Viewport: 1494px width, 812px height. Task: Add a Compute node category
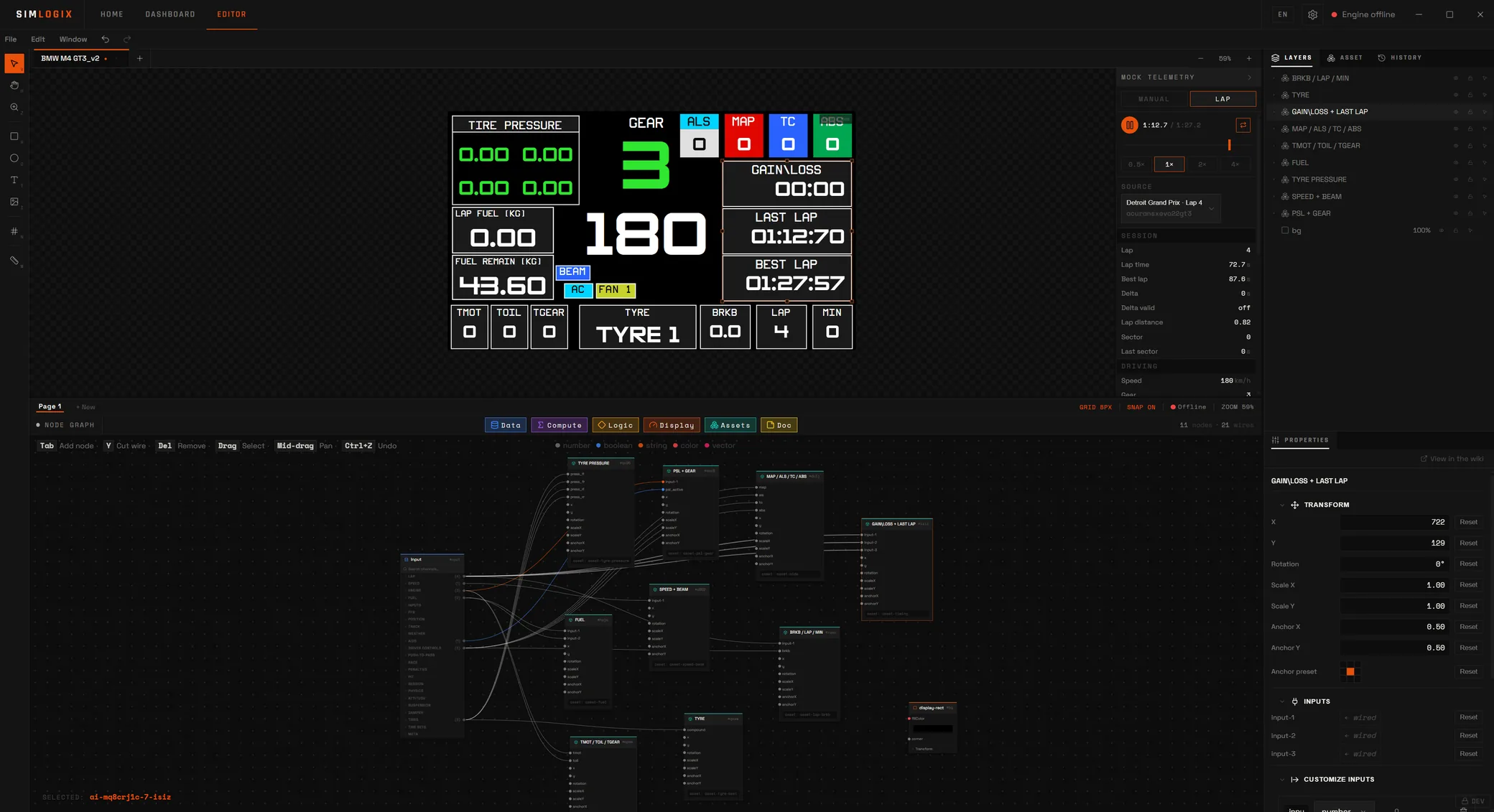point(560,425)
